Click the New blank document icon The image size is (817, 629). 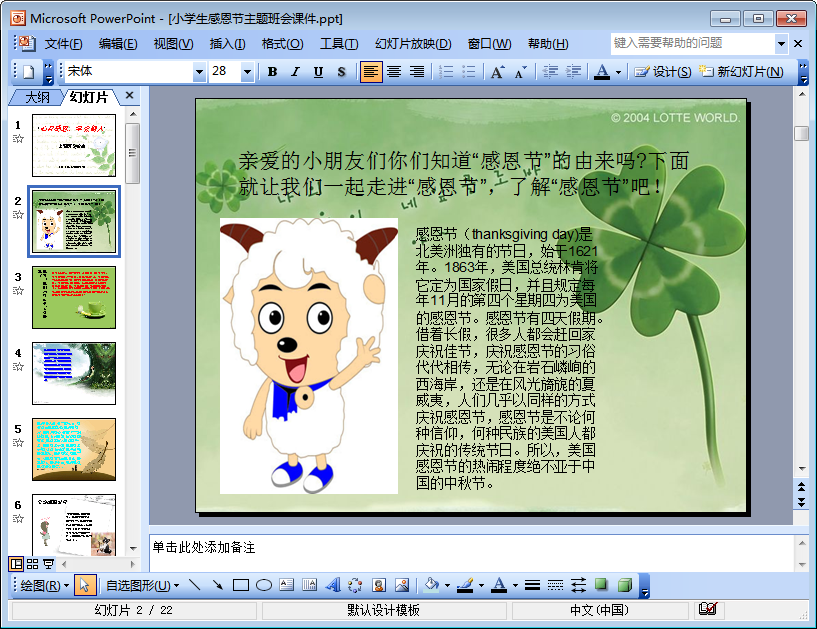click(x=29, y=71)
